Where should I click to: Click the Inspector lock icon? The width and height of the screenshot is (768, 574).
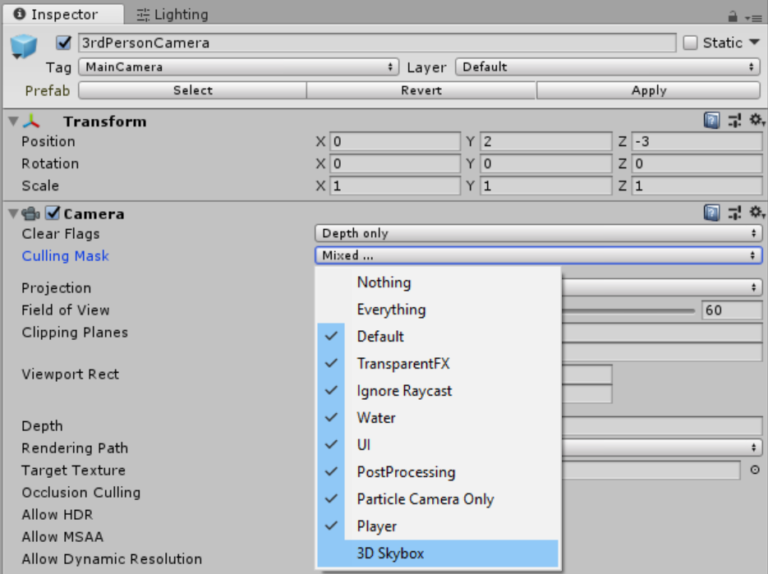733,16
